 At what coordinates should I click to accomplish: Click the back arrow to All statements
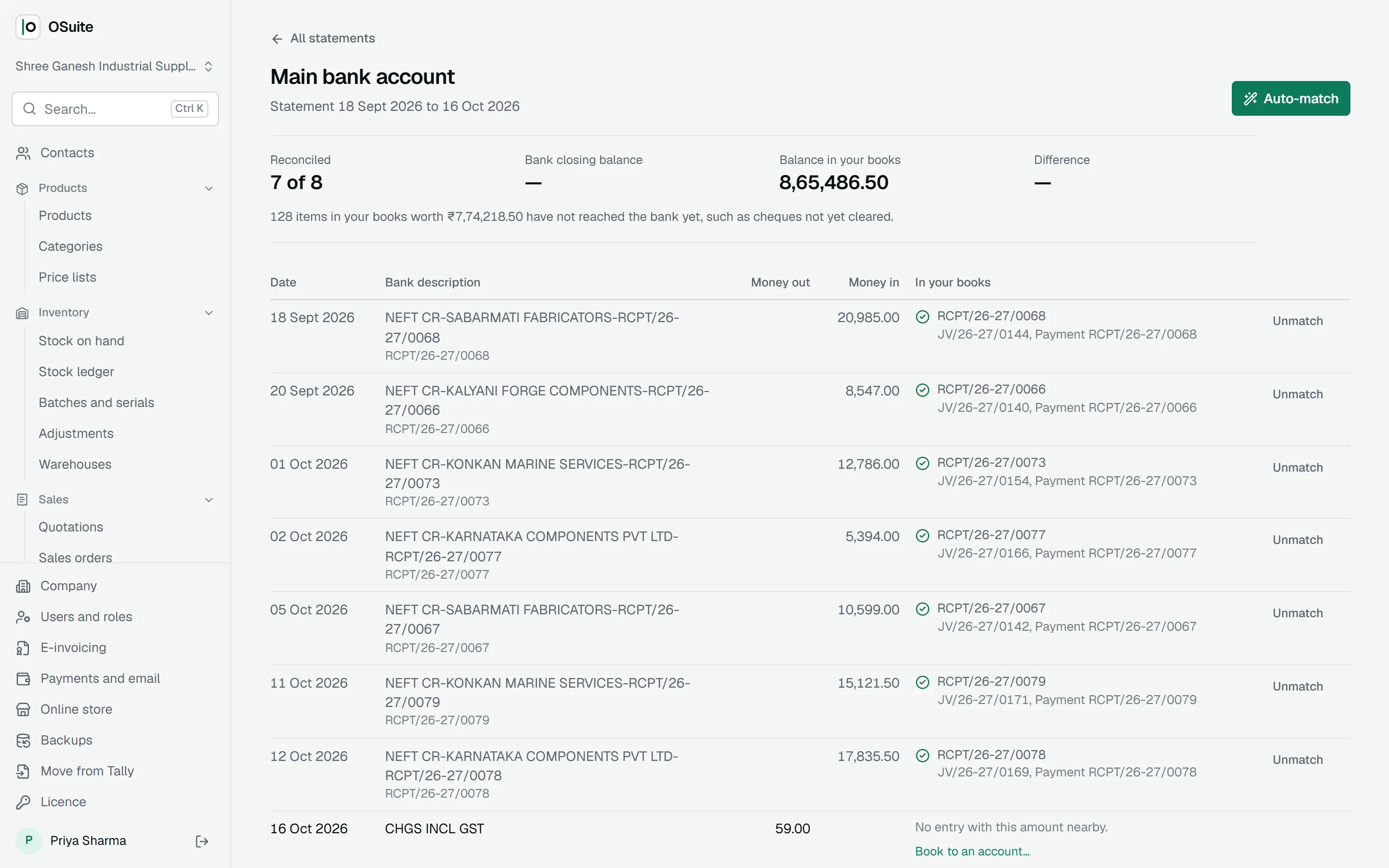277,39
